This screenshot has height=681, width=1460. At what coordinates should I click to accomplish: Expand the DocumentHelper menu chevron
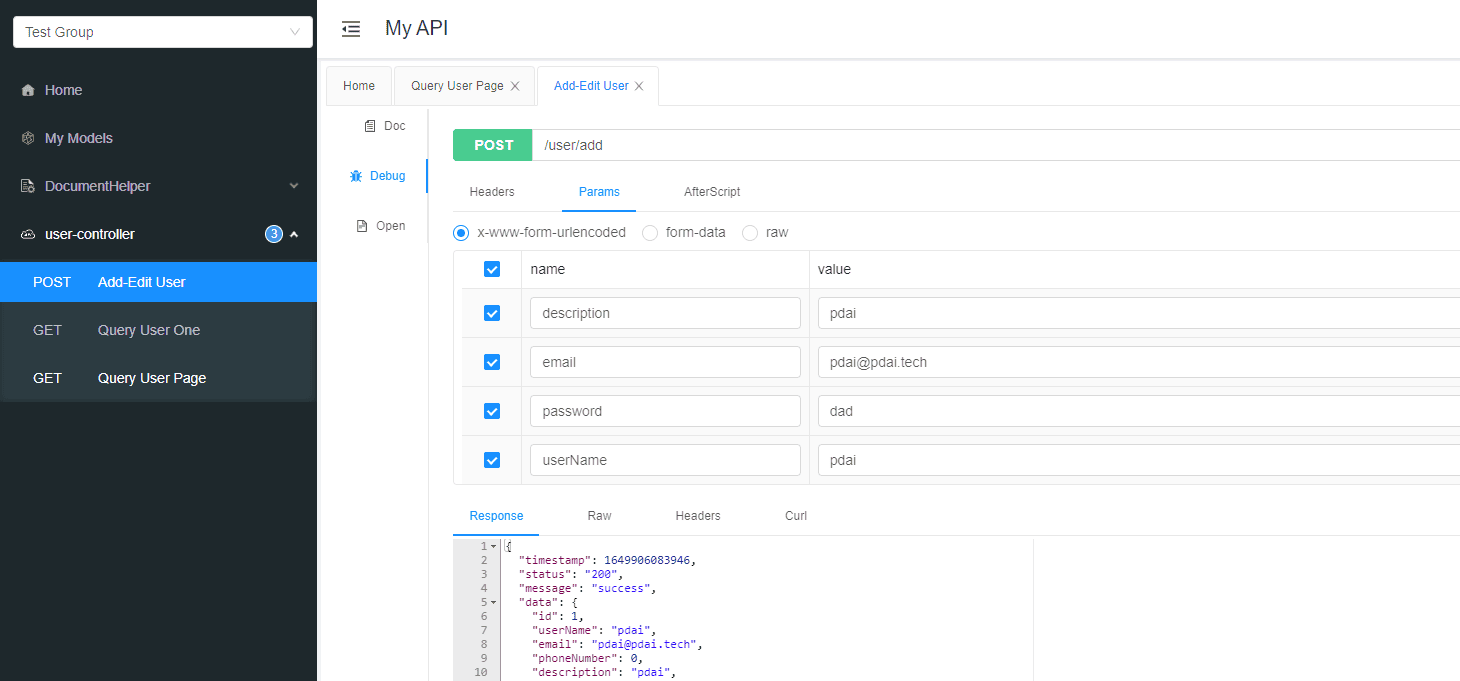[294, 186]
